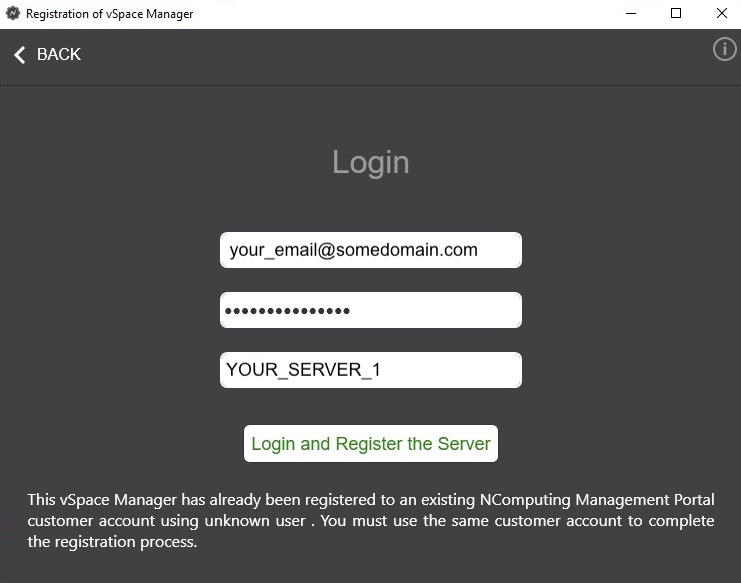The image size is (741, 583).
Task: Click the window title 'Registration of vSpace Manager'
Action: point(109,14)
